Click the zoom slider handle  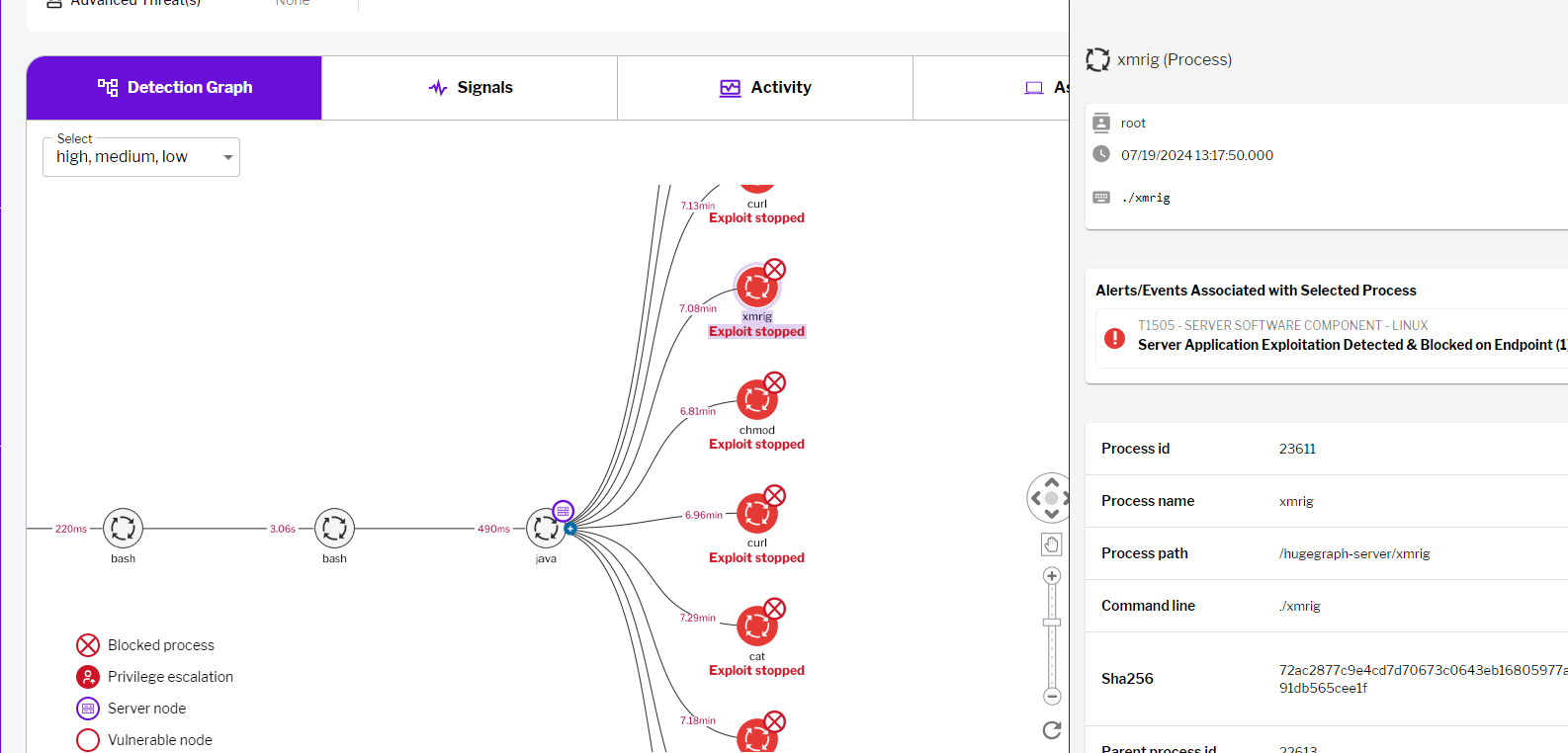[x=1052, y=623]
